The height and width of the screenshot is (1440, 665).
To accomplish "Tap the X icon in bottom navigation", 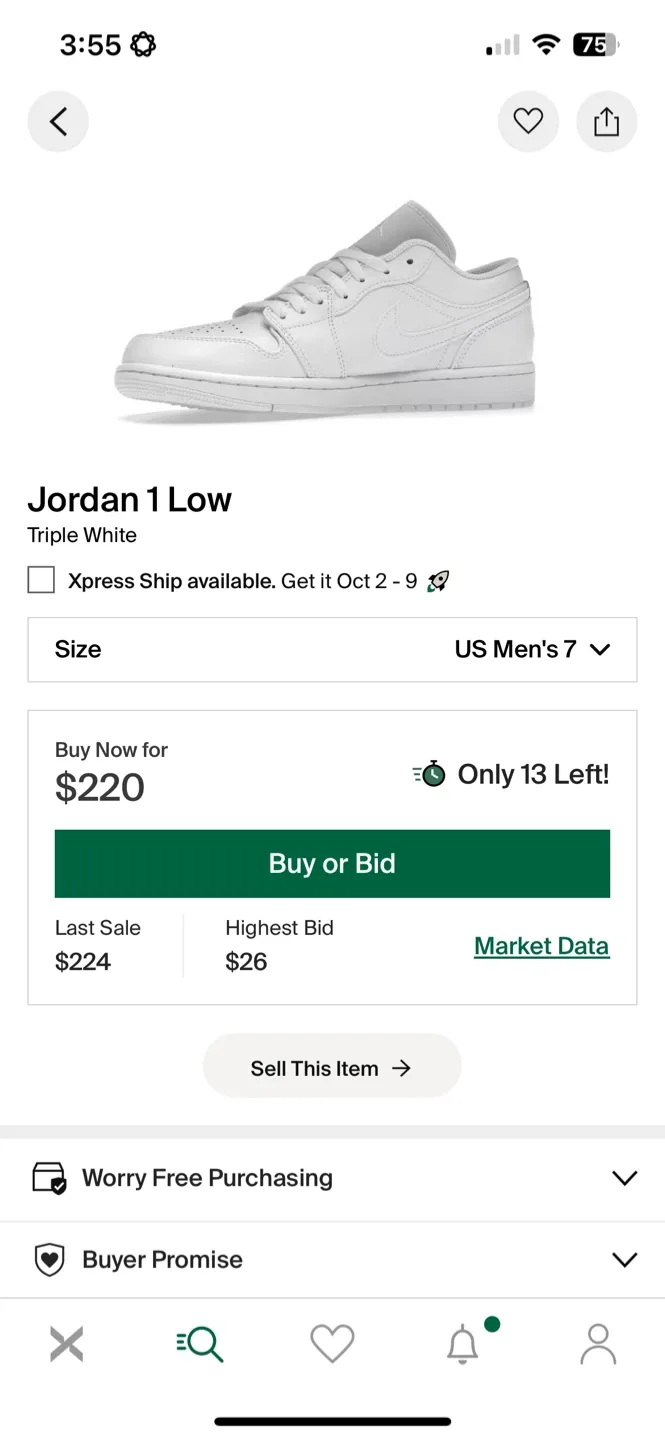I will 66,1344.
